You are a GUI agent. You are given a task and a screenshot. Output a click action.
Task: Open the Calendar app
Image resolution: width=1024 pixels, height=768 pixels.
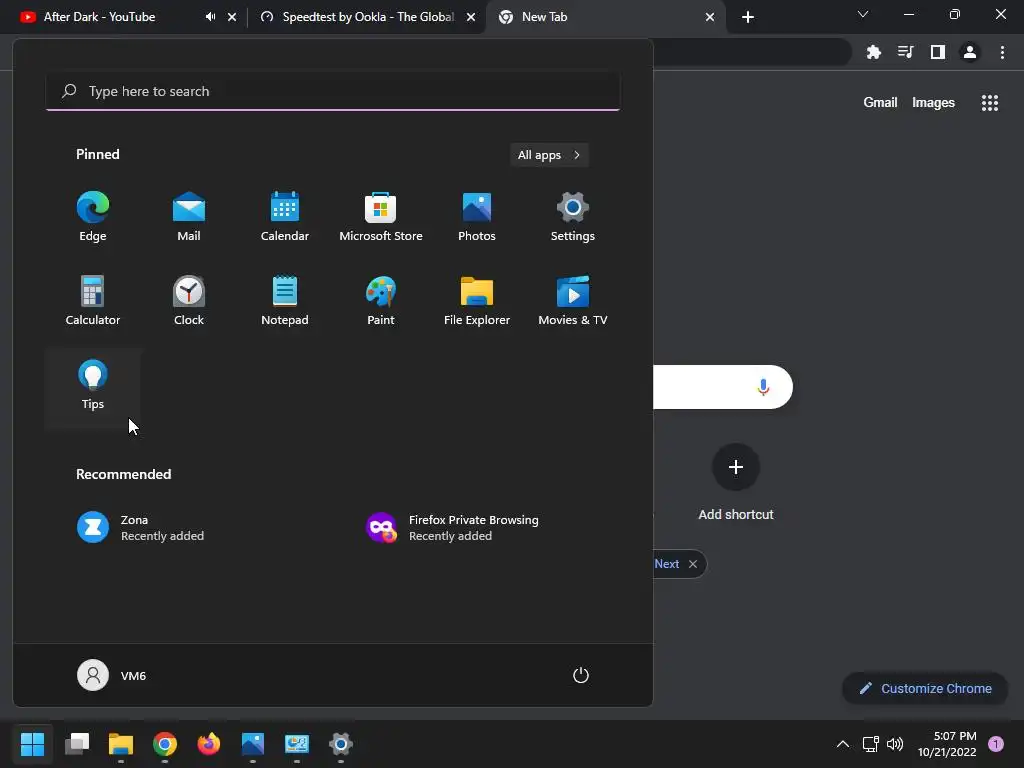coord(285,217)
